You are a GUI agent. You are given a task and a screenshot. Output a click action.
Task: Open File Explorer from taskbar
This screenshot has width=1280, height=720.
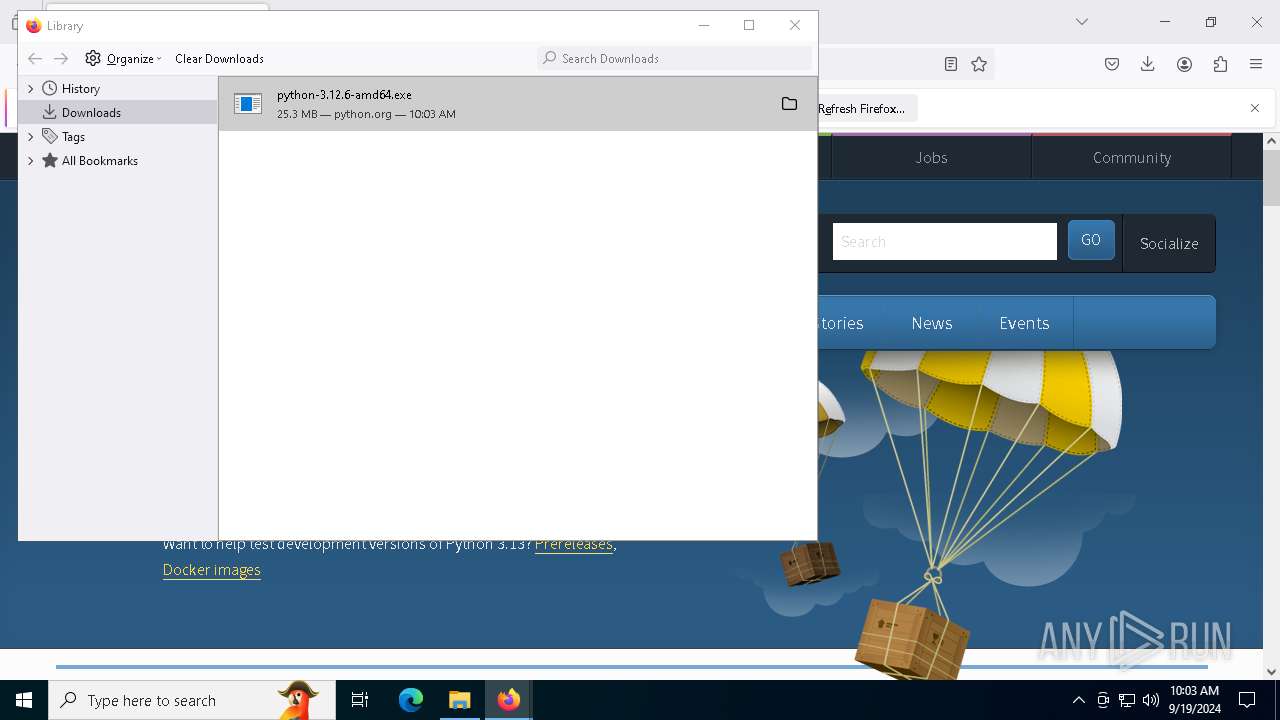pyautogui.click(x=459, y=700)
